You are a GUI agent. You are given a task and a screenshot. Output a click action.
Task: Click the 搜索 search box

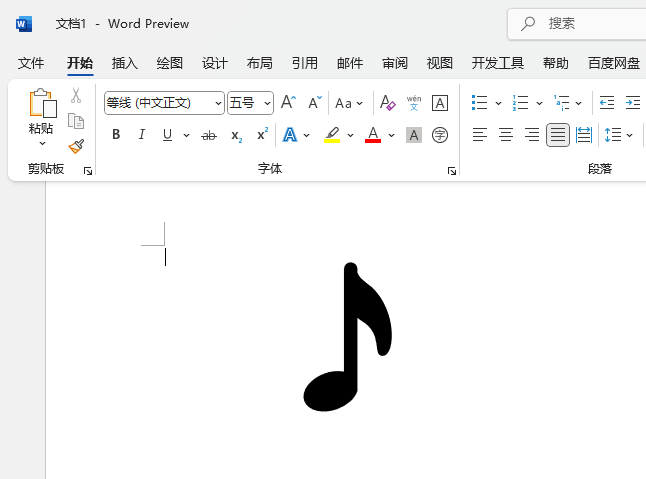(577, 24)
